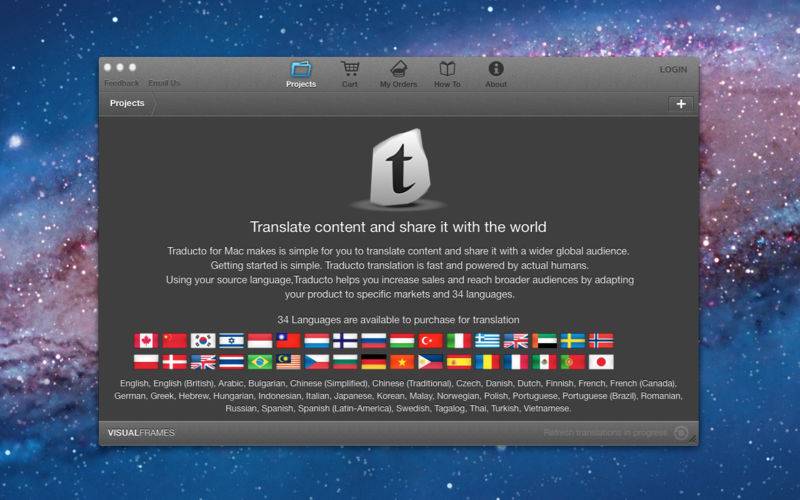800x500 pixels.
Task: Click the LOGIN button
Action: pyautogui.click(x=673, y=69)
